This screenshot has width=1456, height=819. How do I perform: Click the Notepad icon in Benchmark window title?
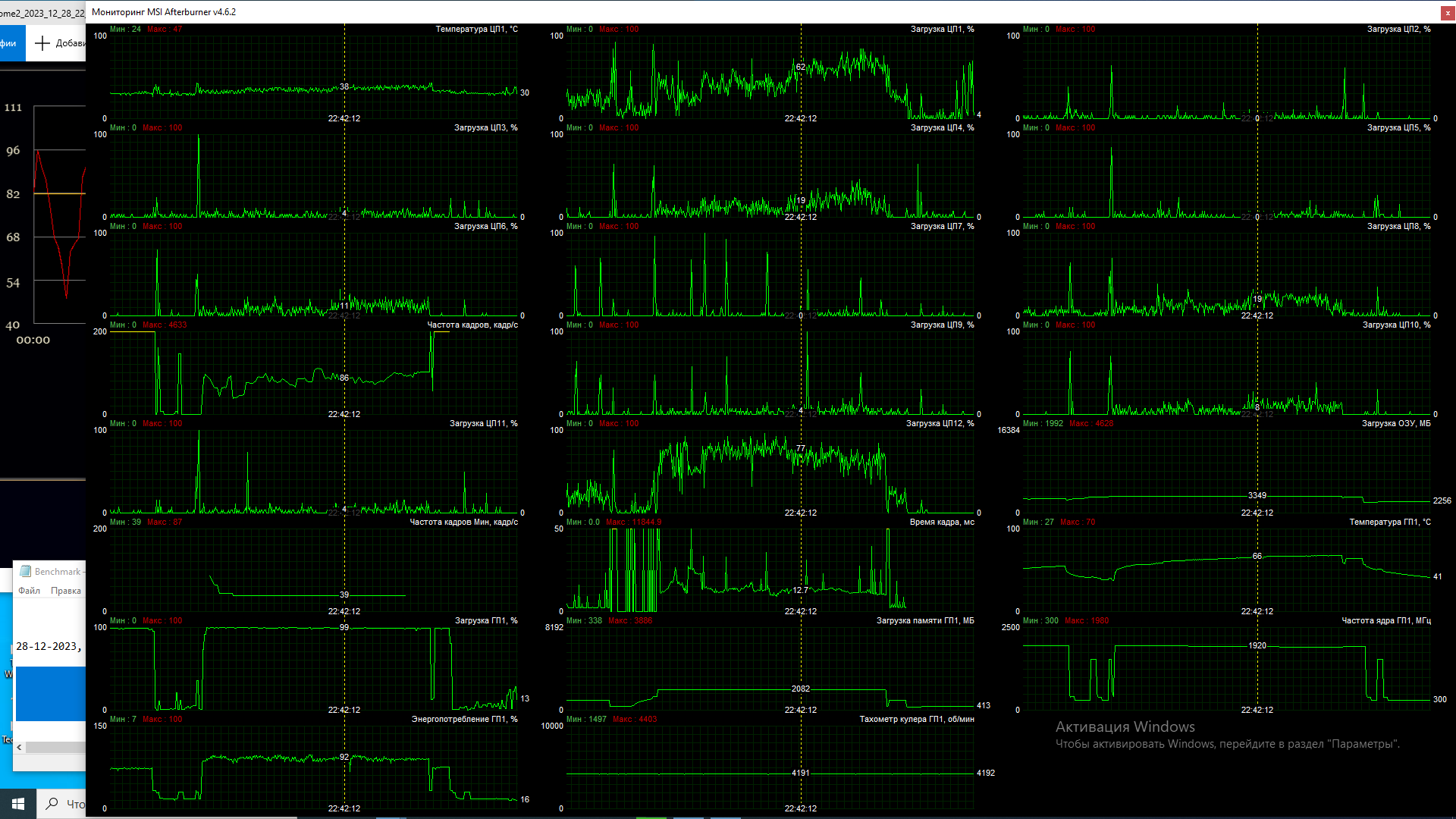coord(26,572)
